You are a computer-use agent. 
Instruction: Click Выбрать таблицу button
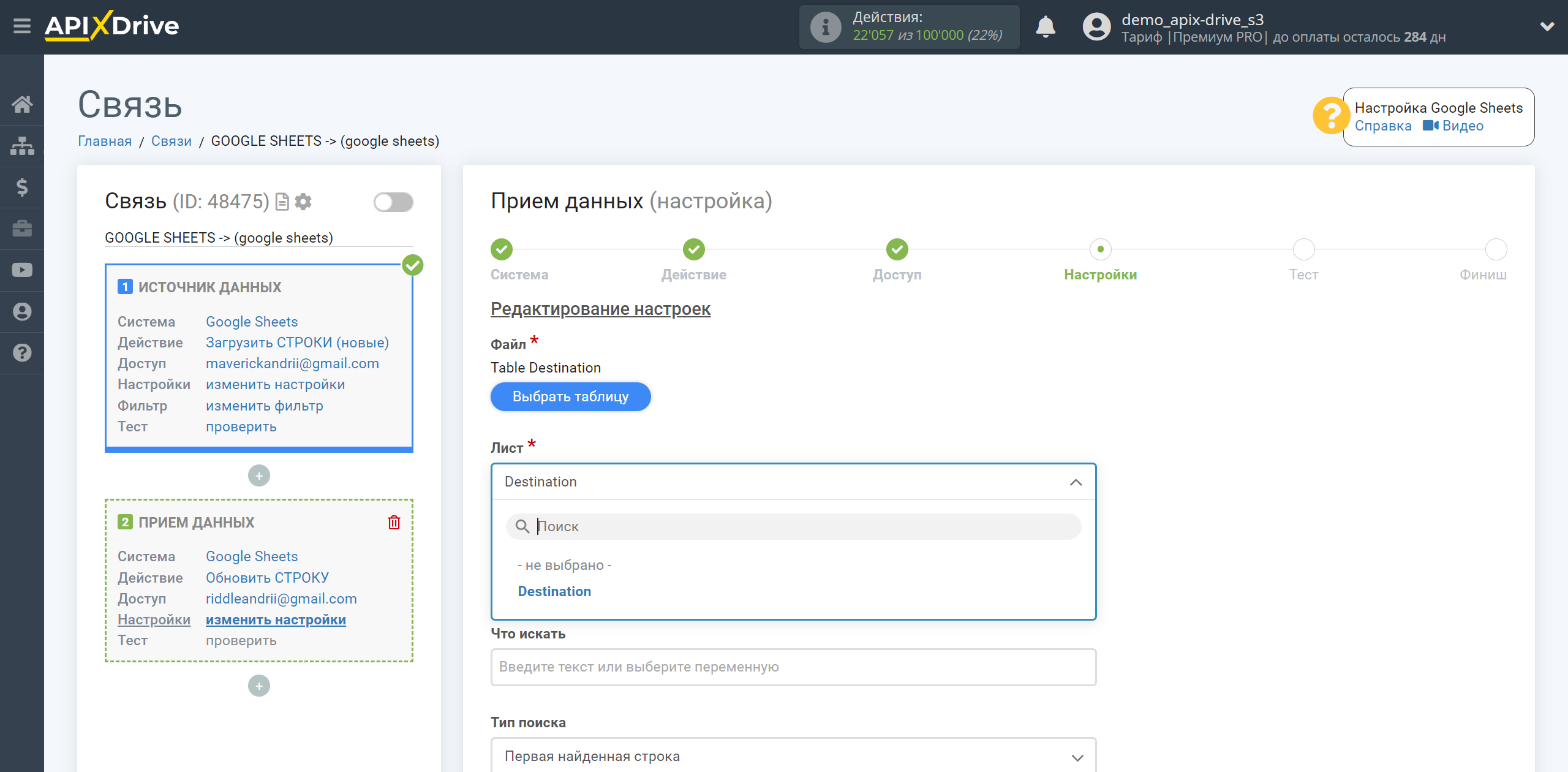(x=570, y=396)
